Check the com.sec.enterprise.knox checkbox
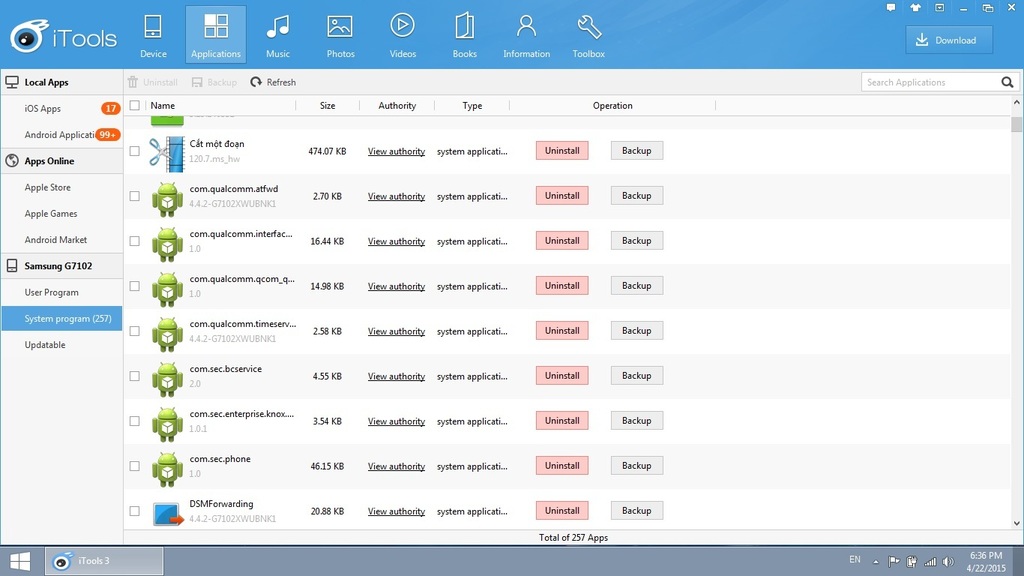The height and width of the screenshot is (576, 1024). pyautogui.click(x=135, y=421)
